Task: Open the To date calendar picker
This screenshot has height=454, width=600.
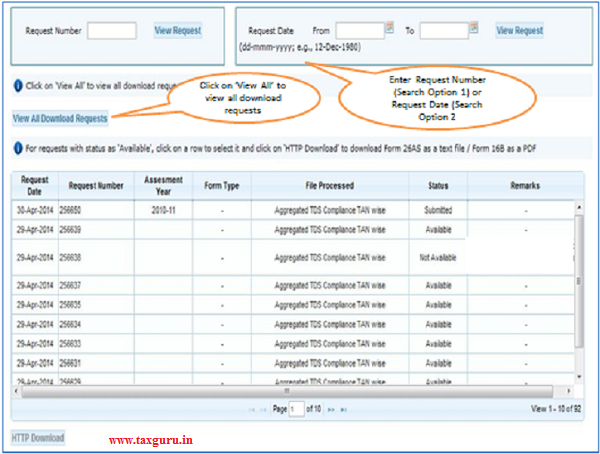Action: 472,29
